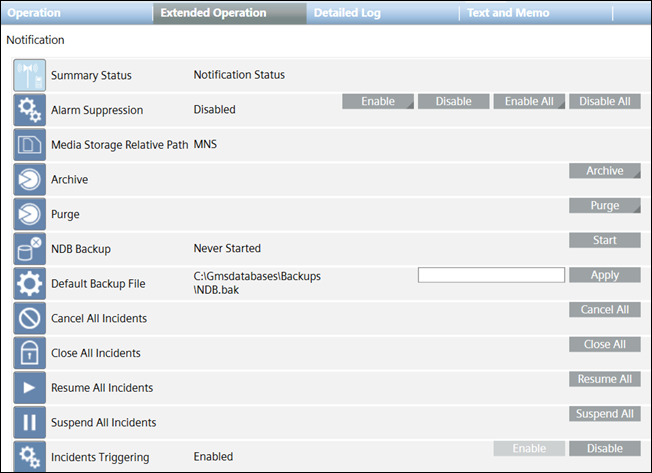Click the Summary Status antenna icon
Viewport: 652px width, 473px height.
tap(30, 76)
